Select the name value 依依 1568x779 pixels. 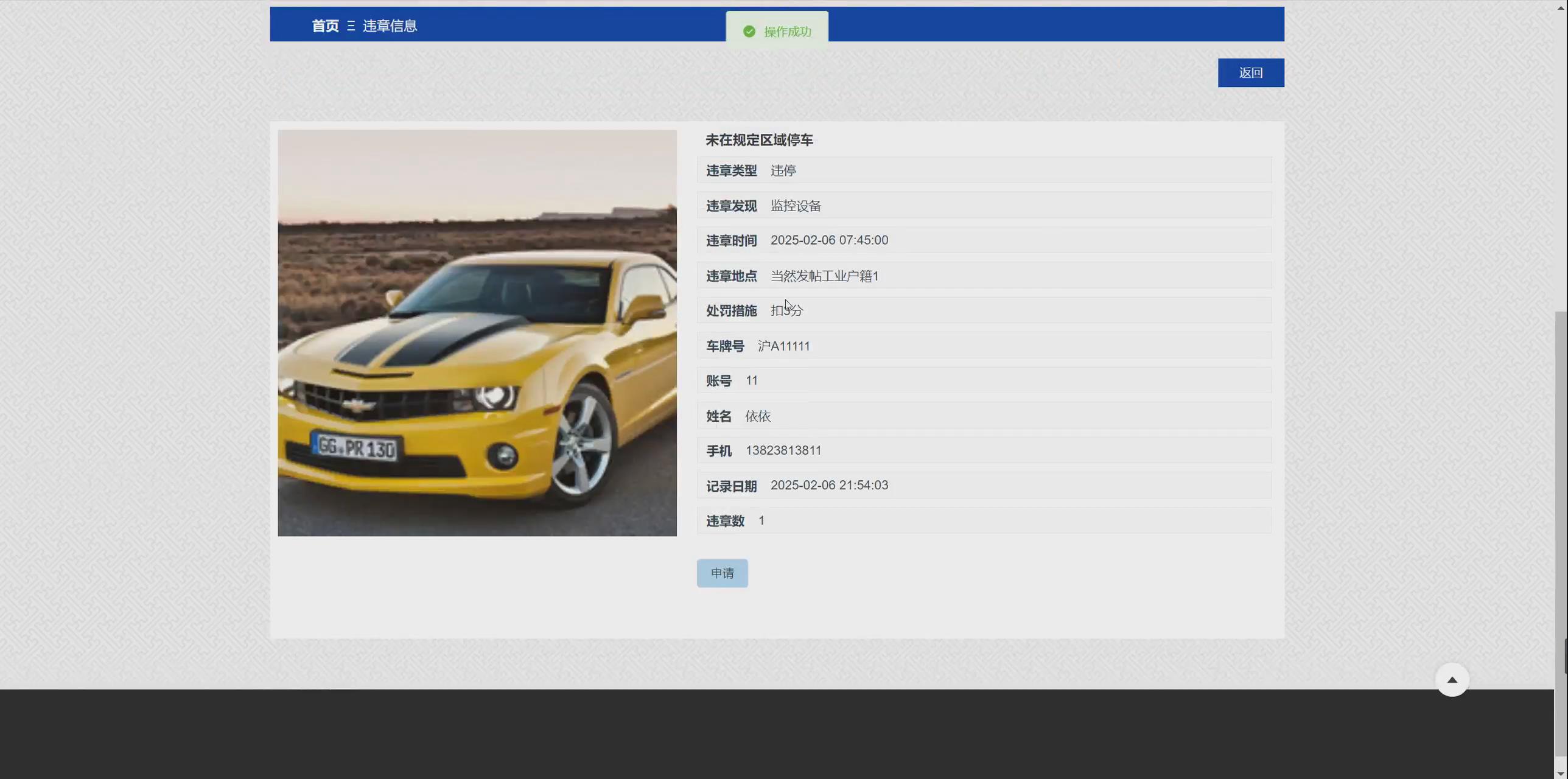758,416
